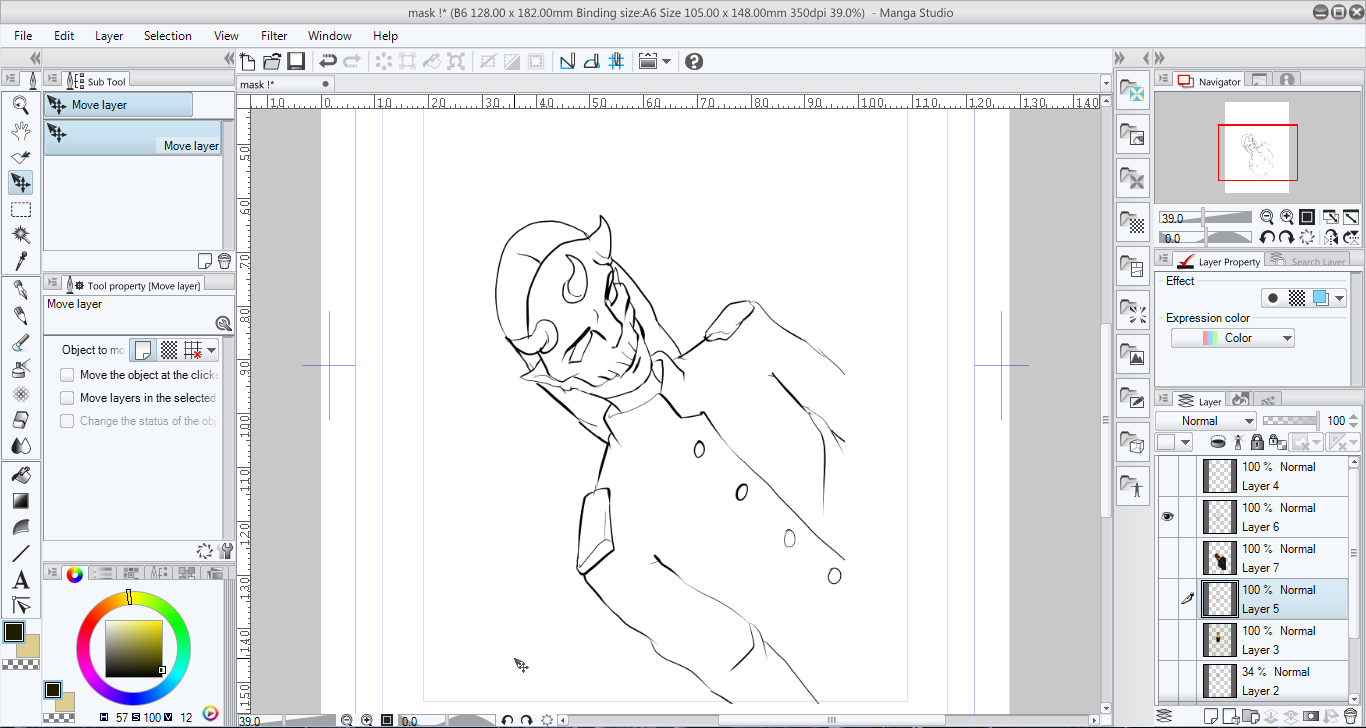The image size is (1366, 728).
Task: Undo the last action
Action: [327, 61]
